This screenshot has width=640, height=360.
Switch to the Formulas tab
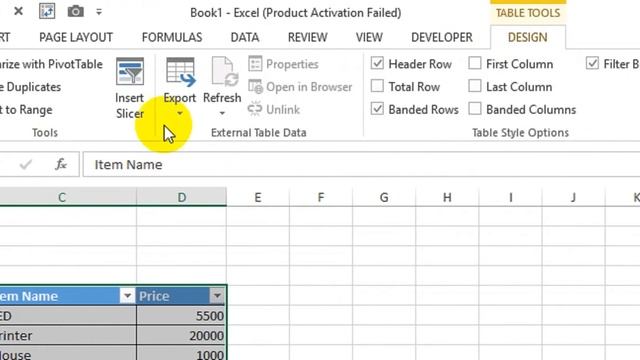pos(172,38)
